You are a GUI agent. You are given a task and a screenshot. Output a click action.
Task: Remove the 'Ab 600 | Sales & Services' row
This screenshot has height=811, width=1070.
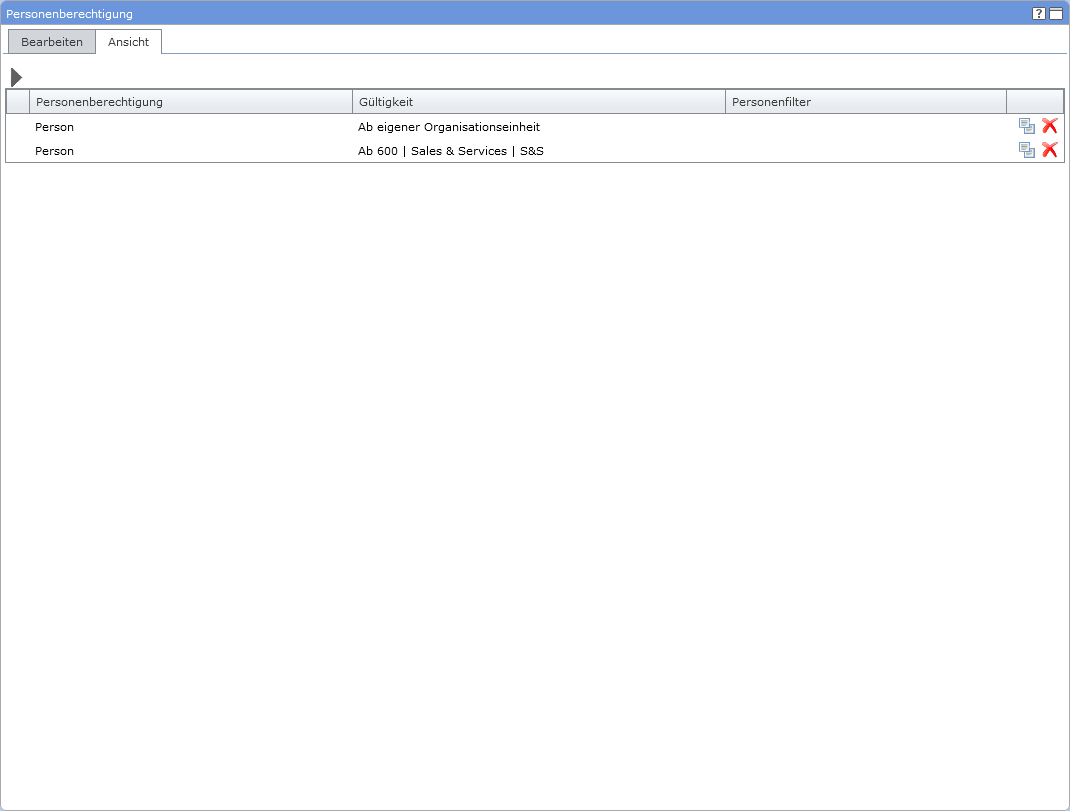tap(1049, 150)
